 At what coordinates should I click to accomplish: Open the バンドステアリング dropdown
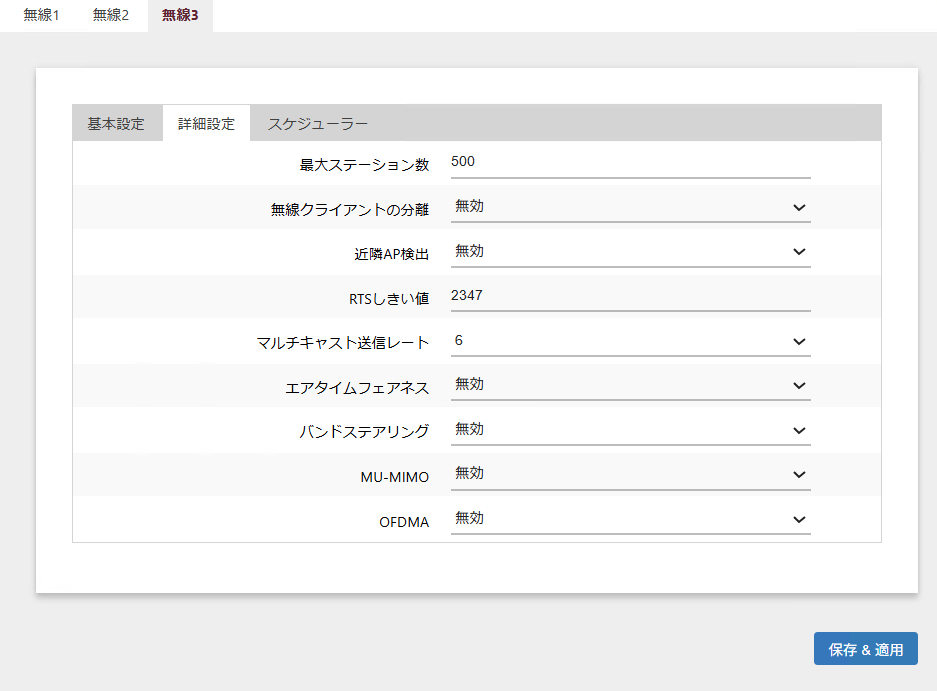pyautogui.click(x=630, y=430)
